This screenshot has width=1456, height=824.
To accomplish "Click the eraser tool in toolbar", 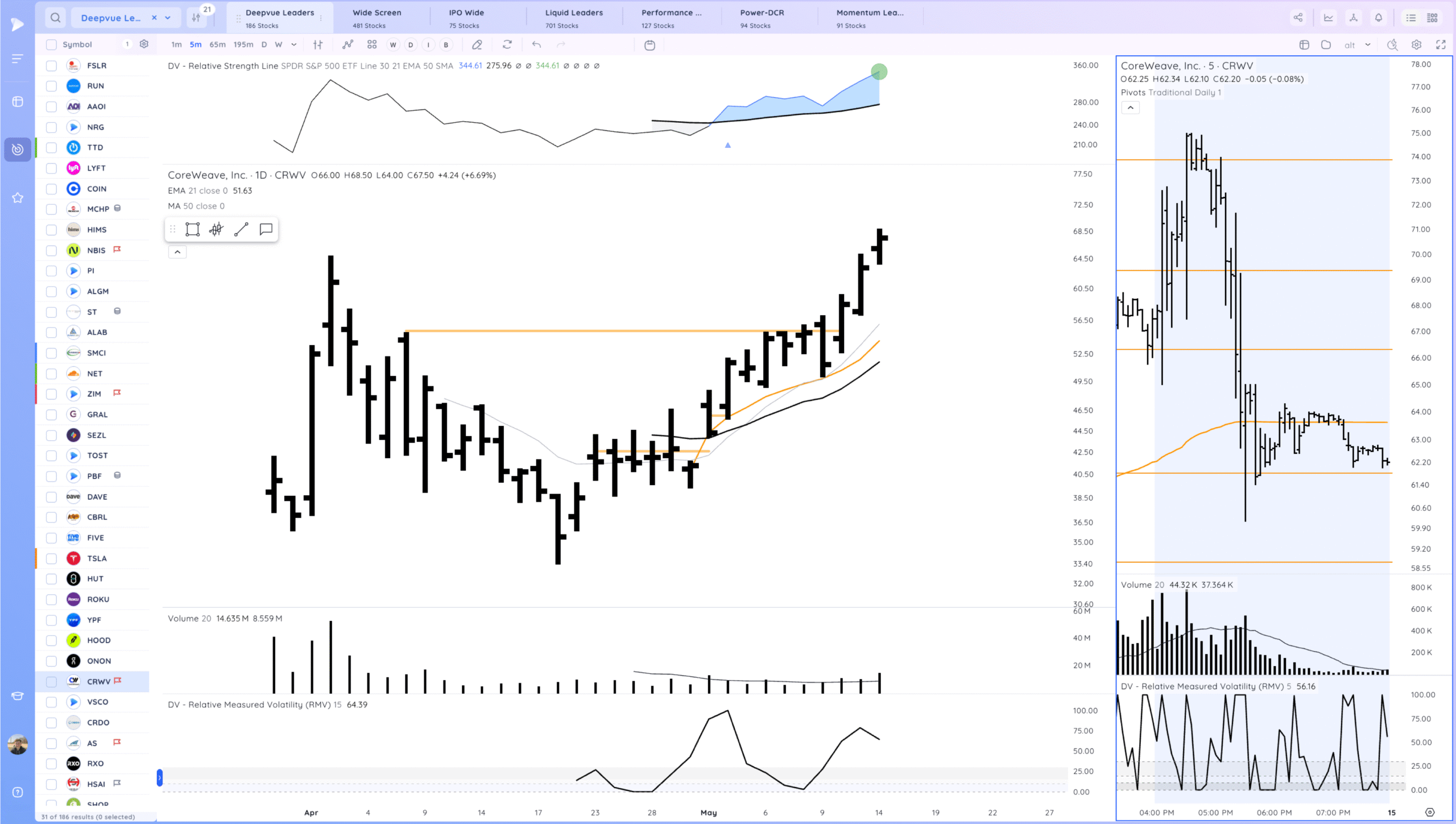I will (x=477, y=44).
